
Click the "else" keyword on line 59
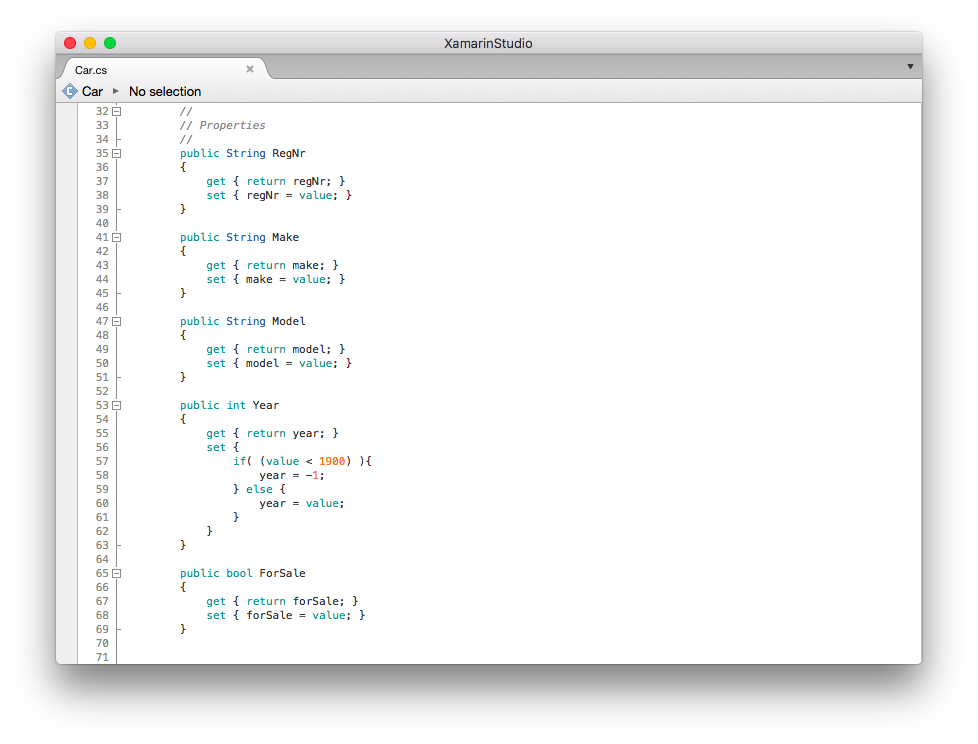click(259, 490)
